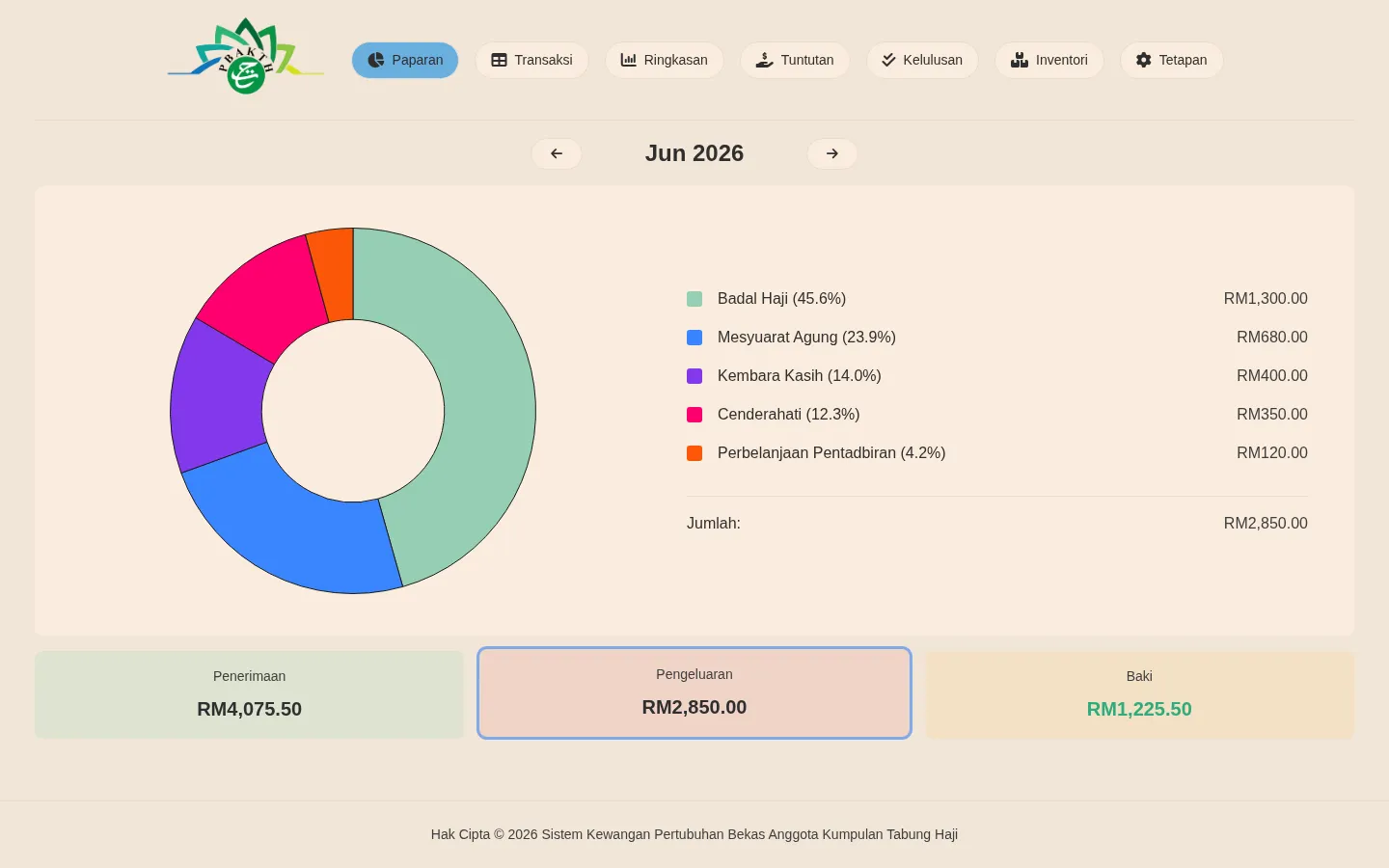Click the Hak Cipta footer text

(x=694, y=834)
